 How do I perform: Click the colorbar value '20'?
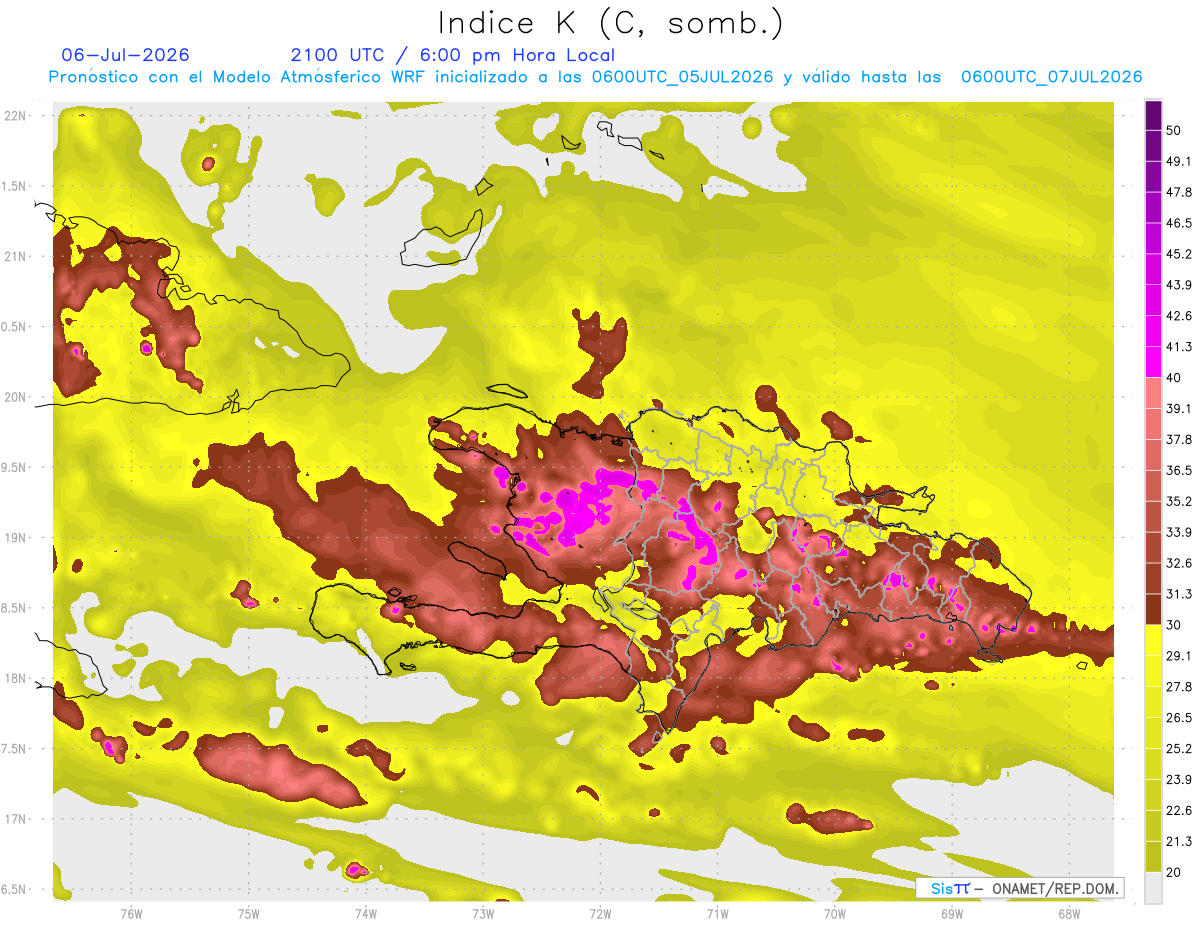click(1174, 872)
